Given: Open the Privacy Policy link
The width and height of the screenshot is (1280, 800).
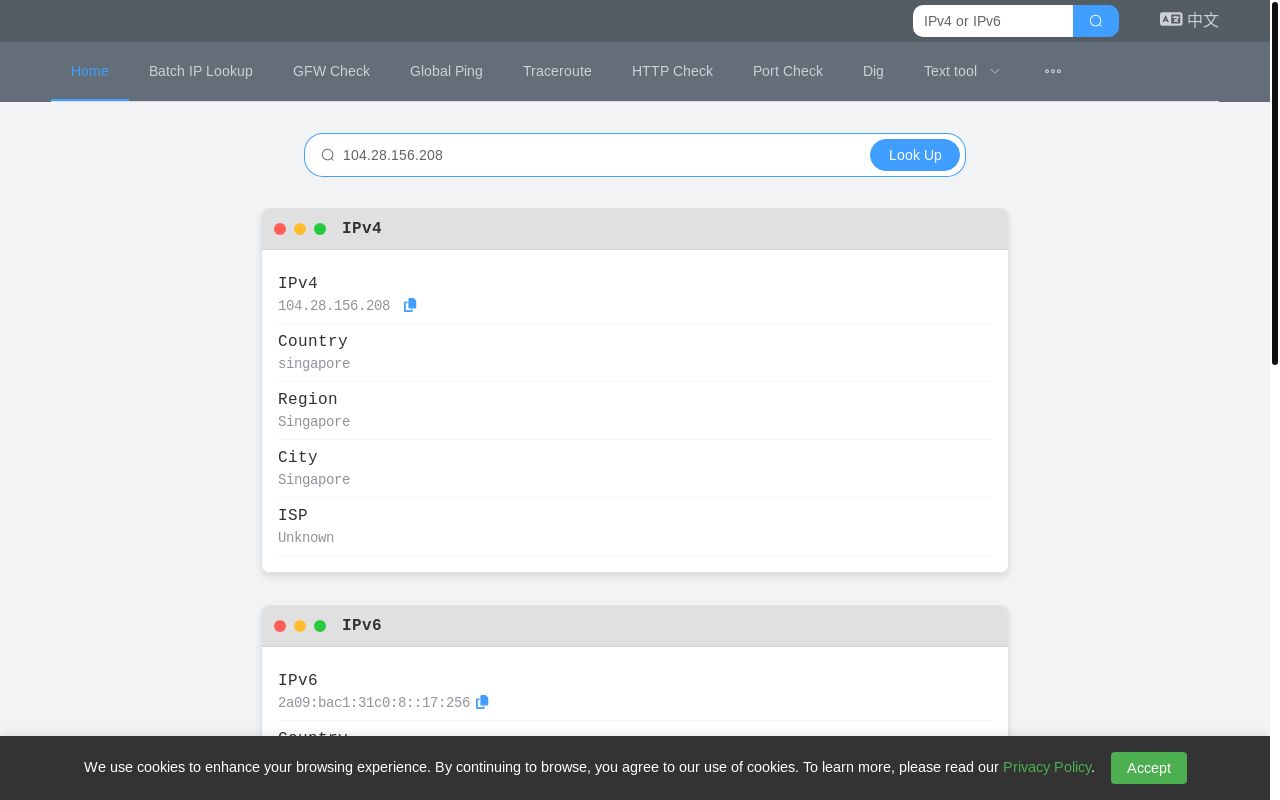Looking at the screenshot, I should pyautogui.click(x=1047, y=767).
